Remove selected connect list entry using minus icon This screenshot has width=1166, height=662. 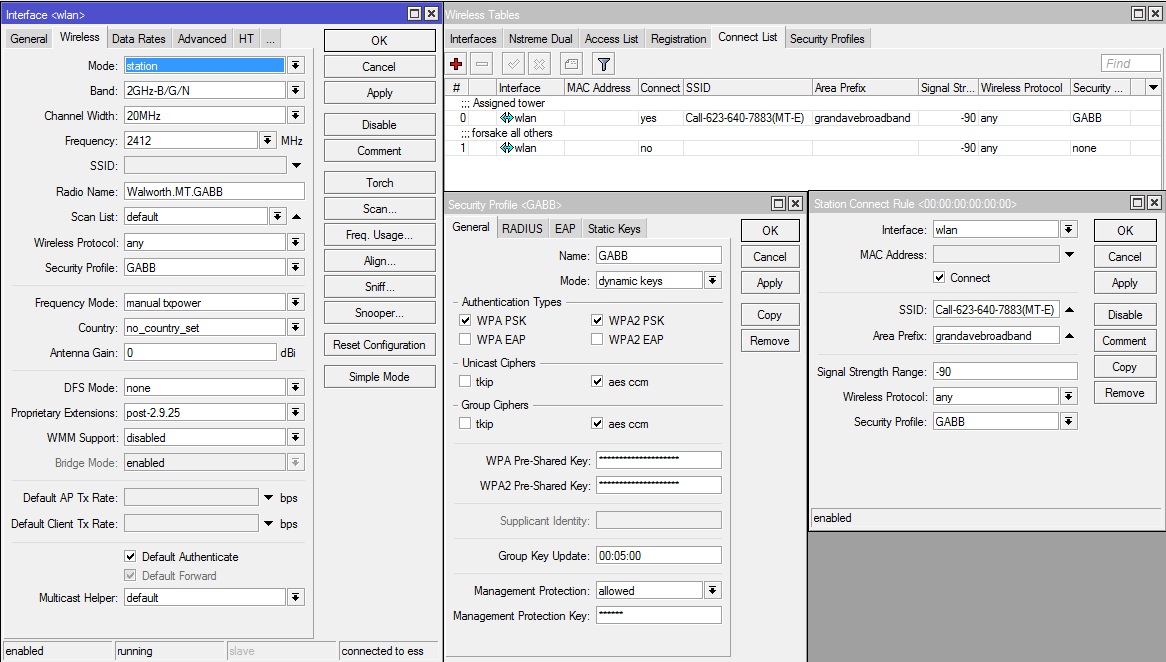482,63
